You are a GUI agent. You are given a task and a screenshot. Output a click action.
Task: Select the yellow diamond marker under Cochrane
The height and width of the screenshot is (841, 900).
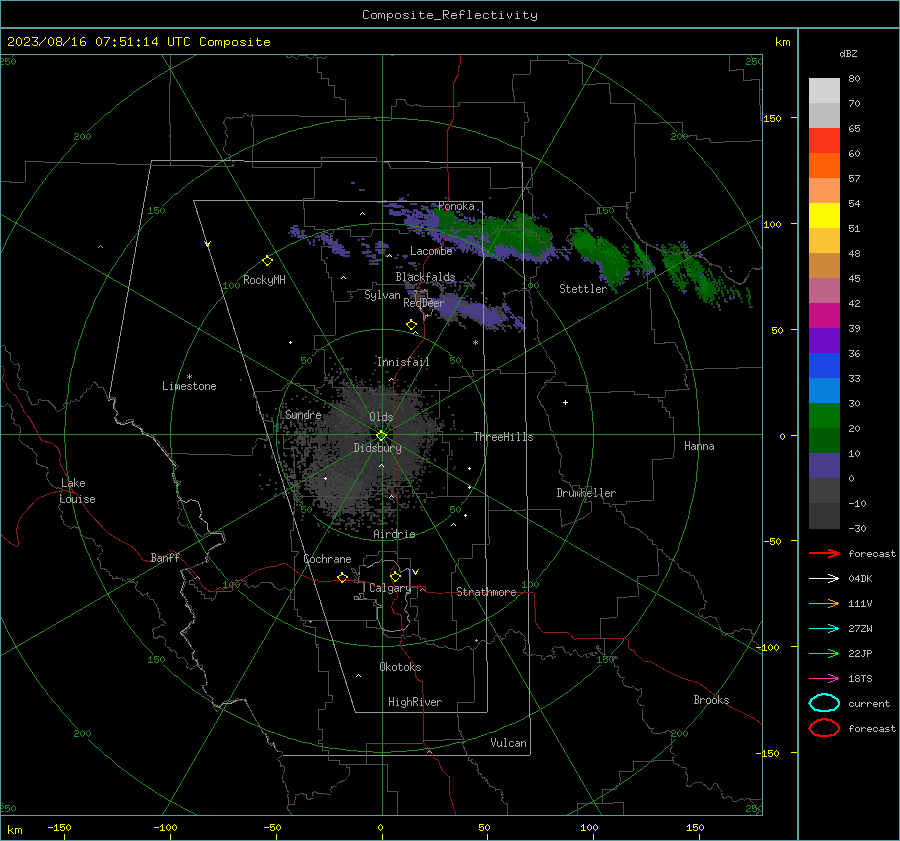pos(342,577)
